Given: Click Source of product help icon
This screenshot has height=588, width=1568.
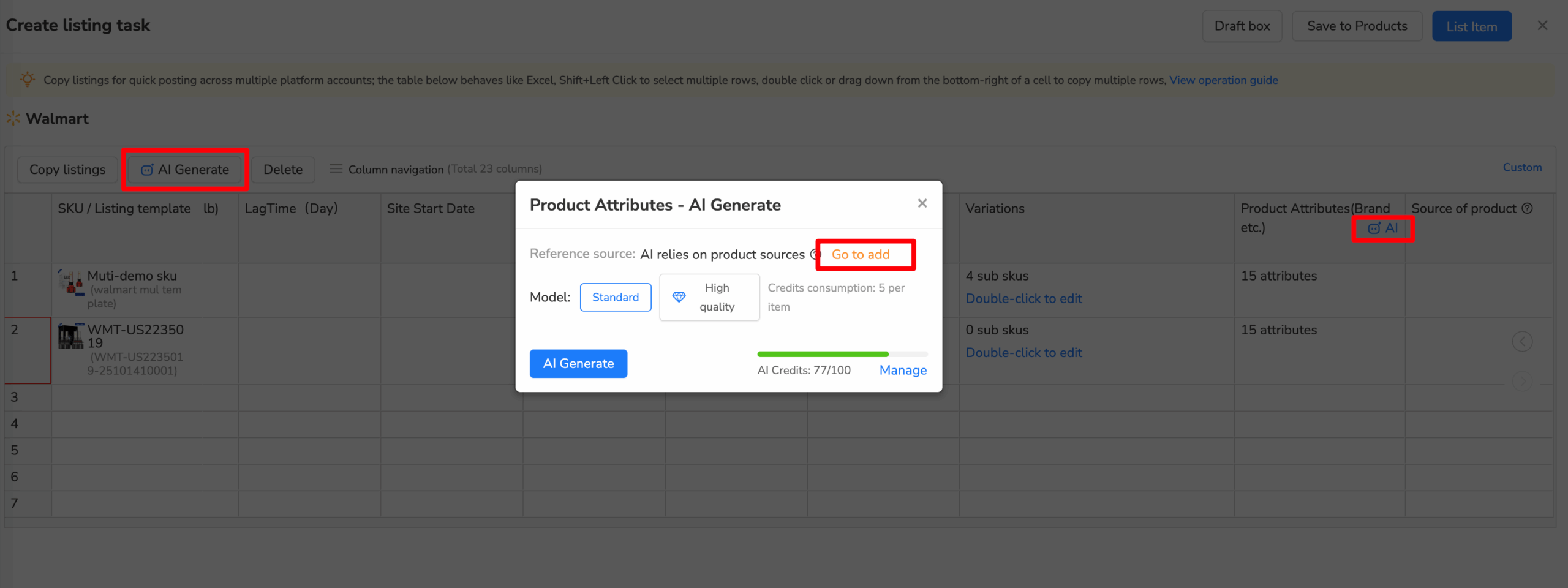Looking at the screenshot, I should tap(1527, 208).
